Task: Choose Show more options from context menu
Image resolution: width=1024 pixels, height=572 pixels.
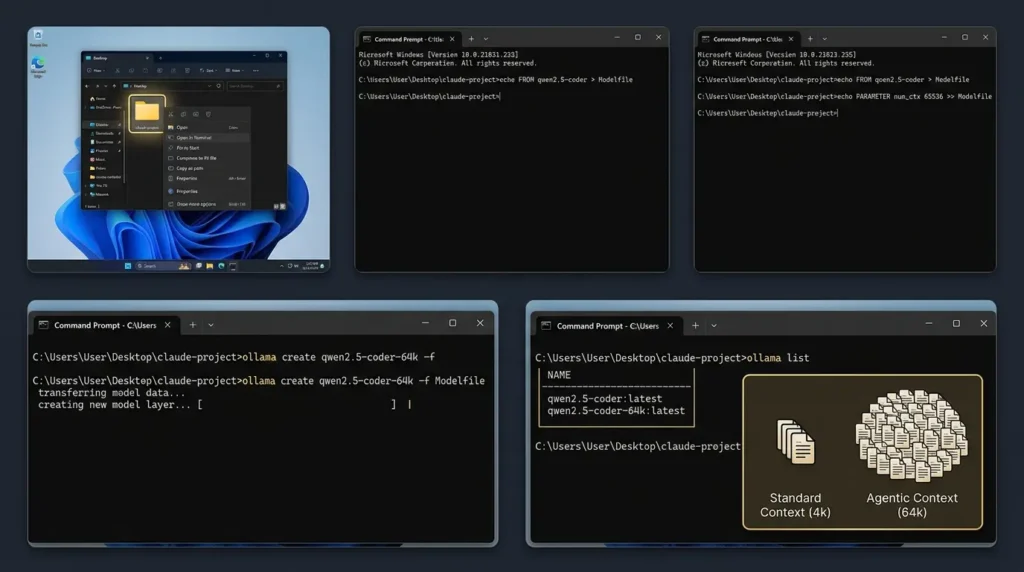Action: pyautogui.click(x=207, y=204)
